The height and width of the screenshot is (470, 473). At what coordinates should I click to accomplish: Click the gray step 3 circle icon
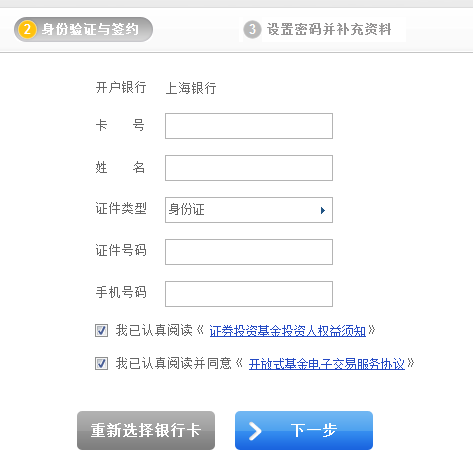tap(252, 29)
